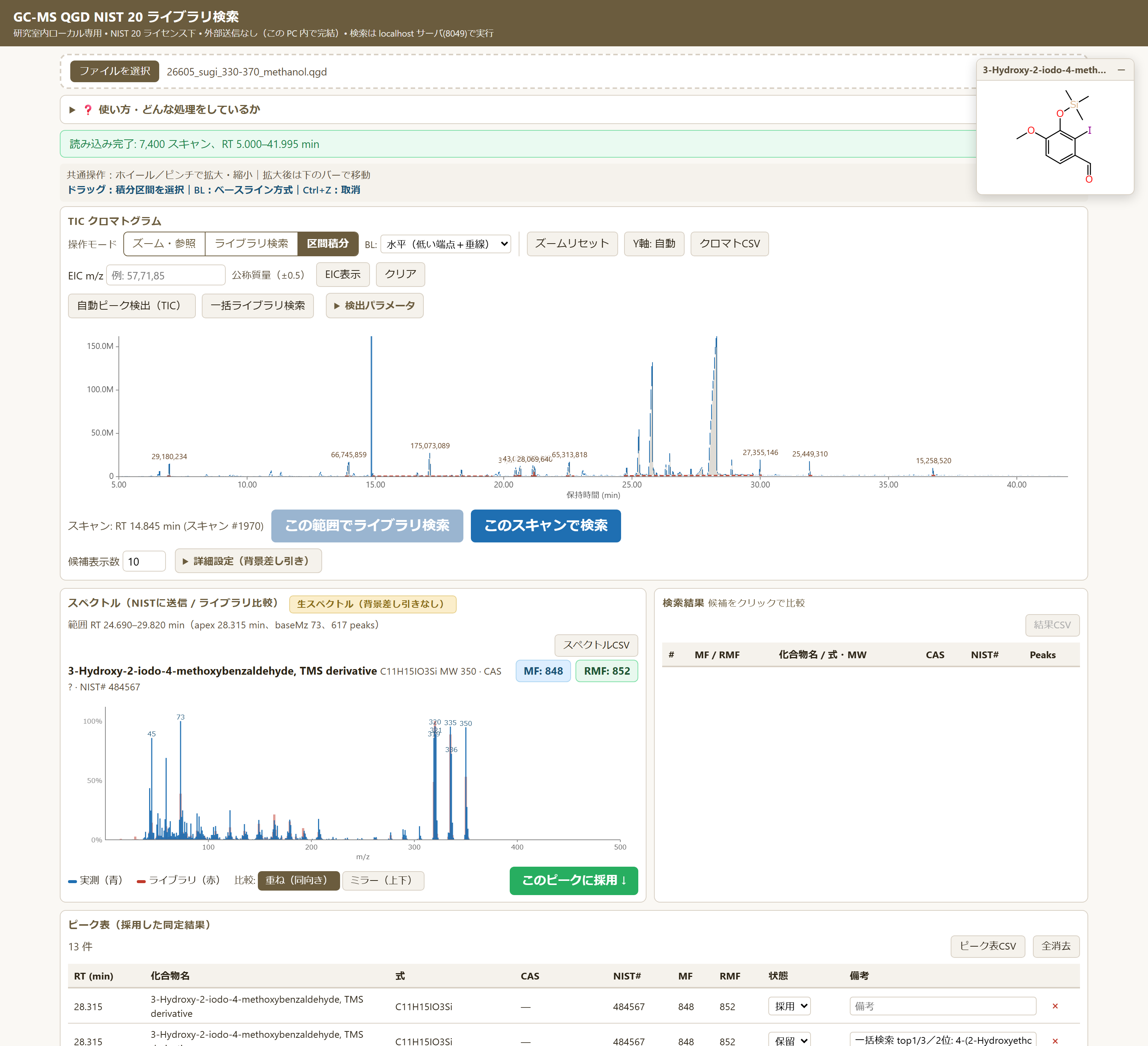
Task: Click ズームリセット button
Action: click(572, 244)
